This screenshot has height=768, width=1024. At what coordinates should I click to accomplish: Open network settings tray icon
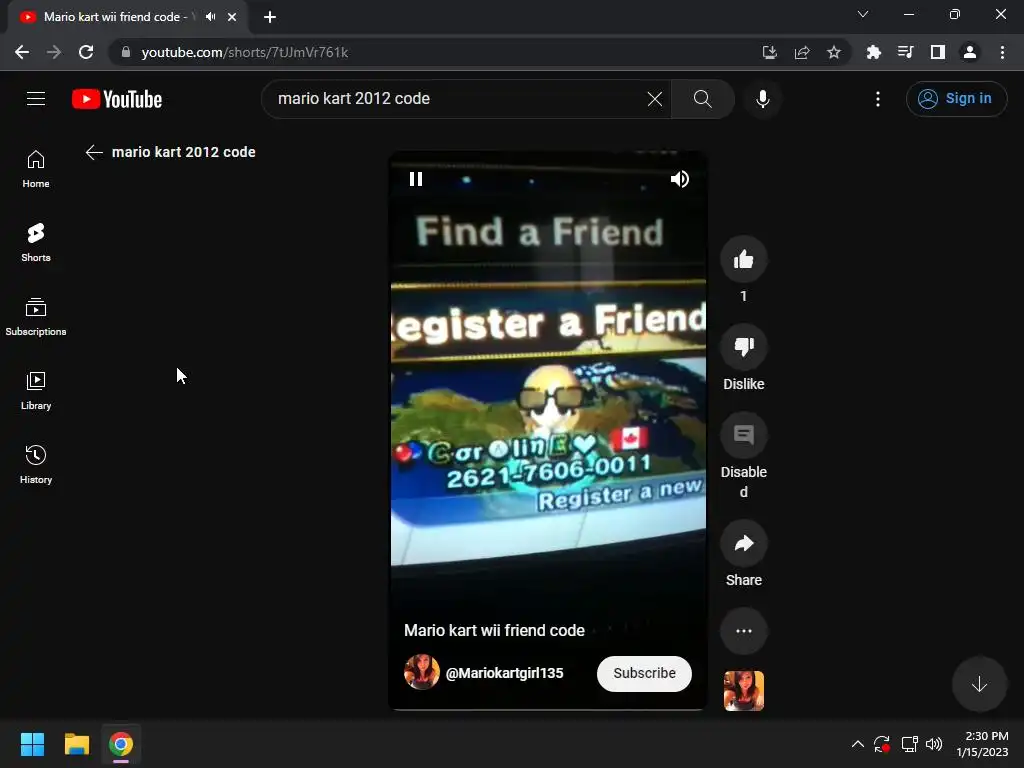click(909, 744)
